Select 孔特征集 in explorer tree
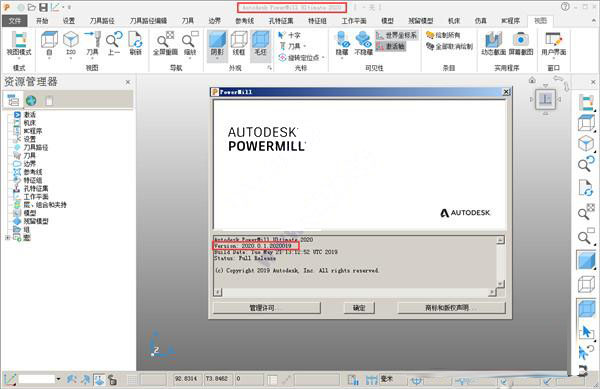Image resolution: width=600 pixels, height=389 pixels. coord(36,188)
